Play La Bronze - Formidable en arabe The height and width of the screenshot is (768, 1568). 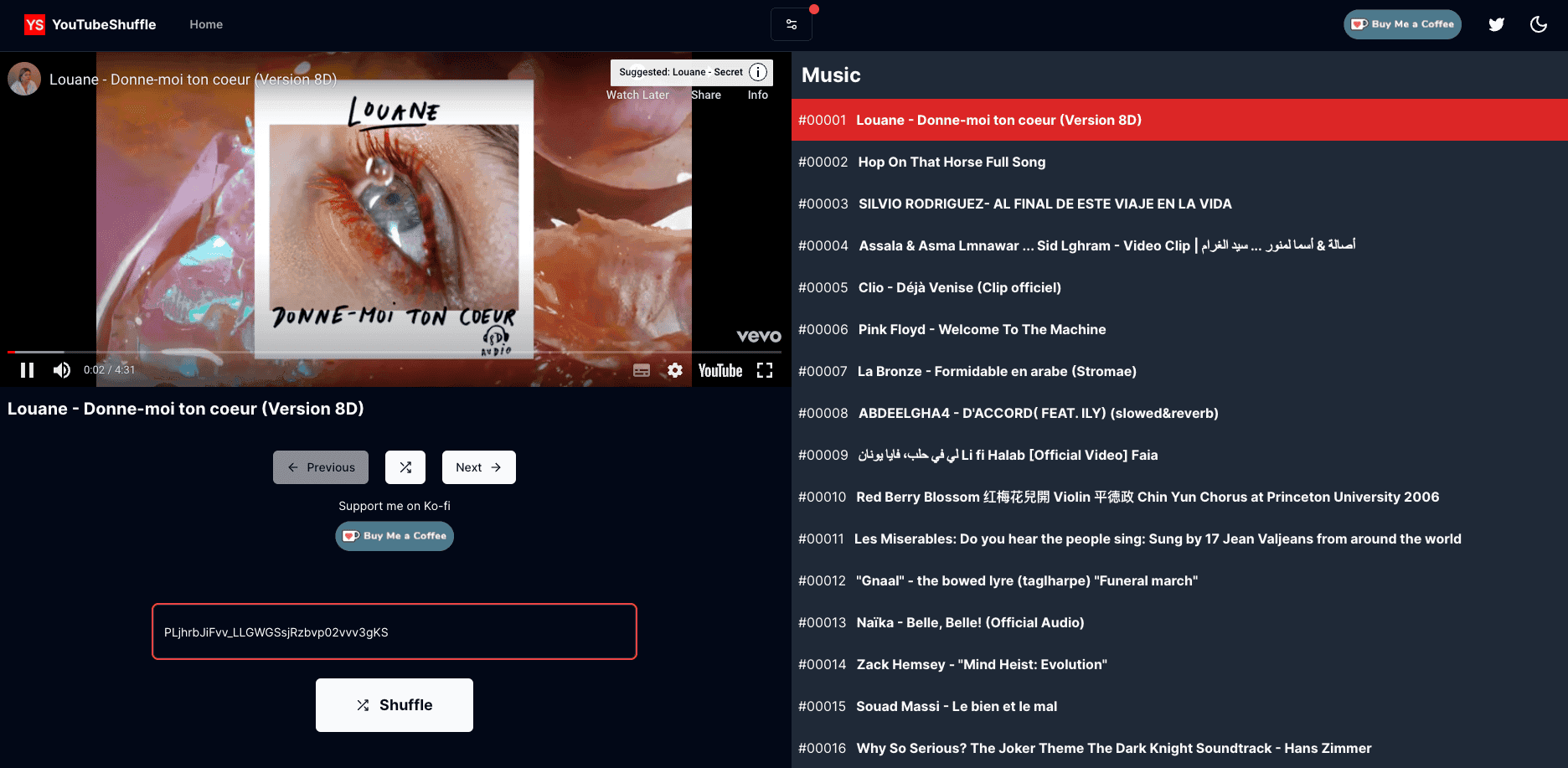(1179, 371)
